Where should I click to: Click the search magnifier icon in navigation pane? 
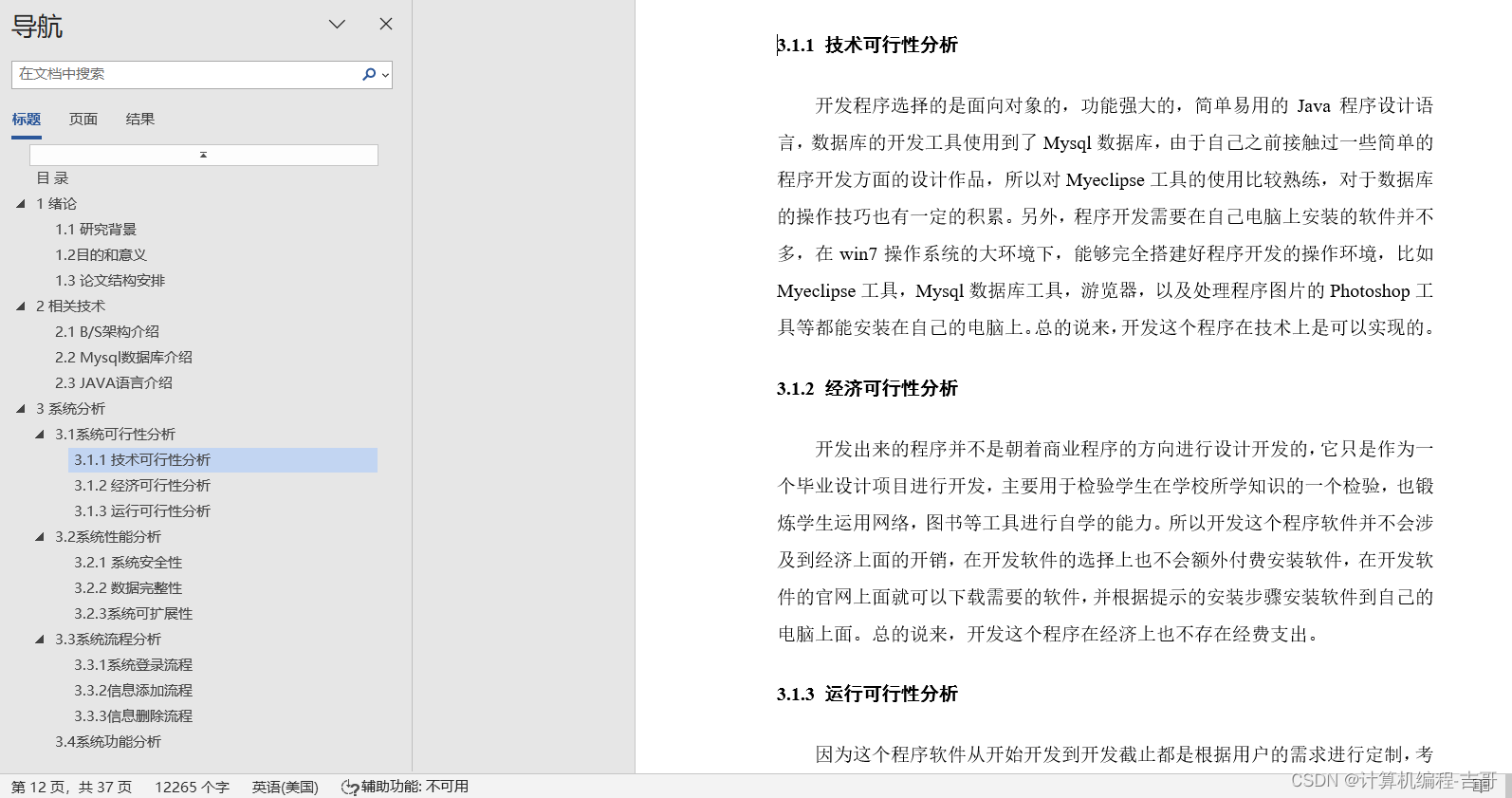(x=369, y=74)
